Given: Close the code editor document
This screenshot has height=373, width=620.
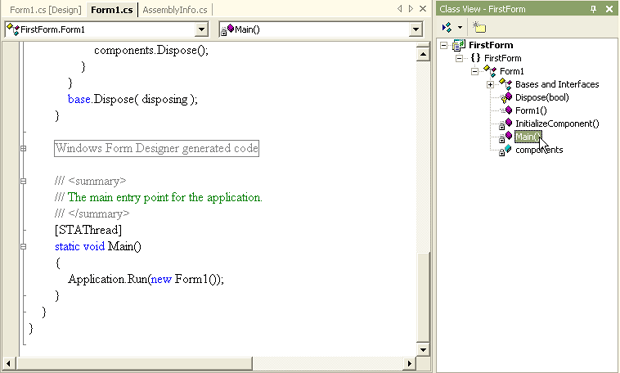Looking at the screenshot, I should [x=423, y=9].
